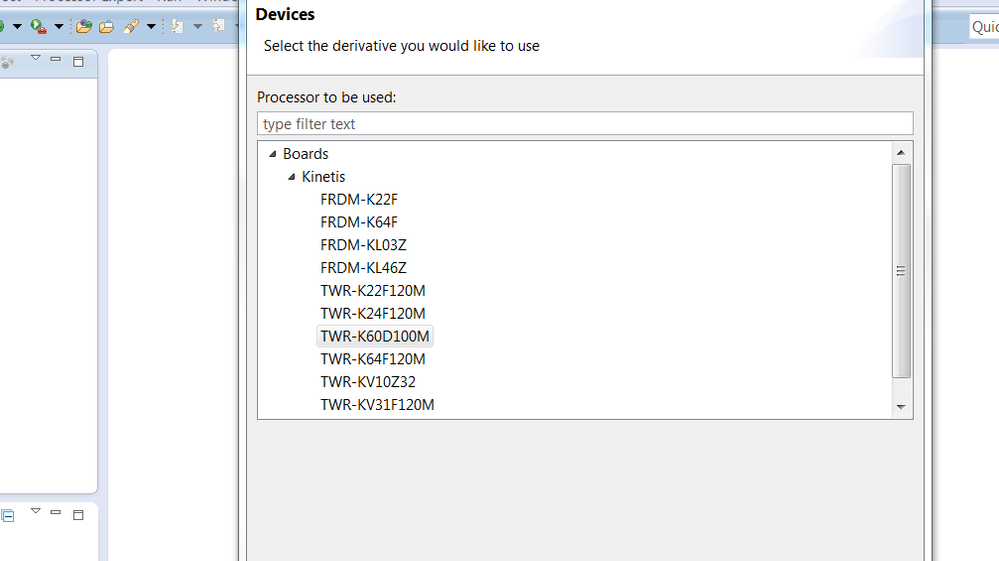
Task: Click the Collapse All icon in bottom-left panel
Action: tap(8, 516)
